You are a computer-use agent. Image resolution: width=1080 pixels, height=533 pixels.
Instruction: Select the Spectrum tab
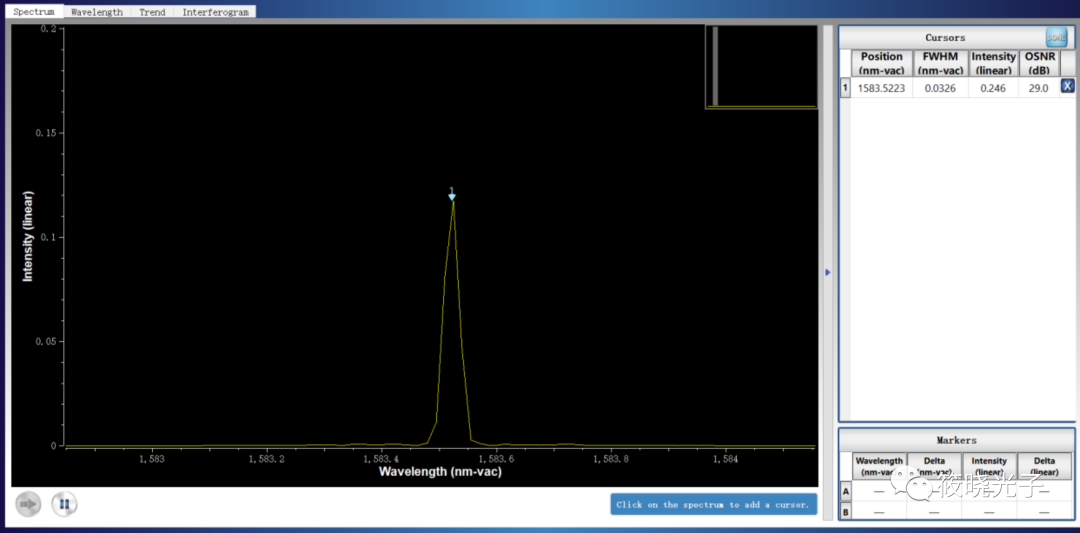pyautogui.click(x=34, y=12)
